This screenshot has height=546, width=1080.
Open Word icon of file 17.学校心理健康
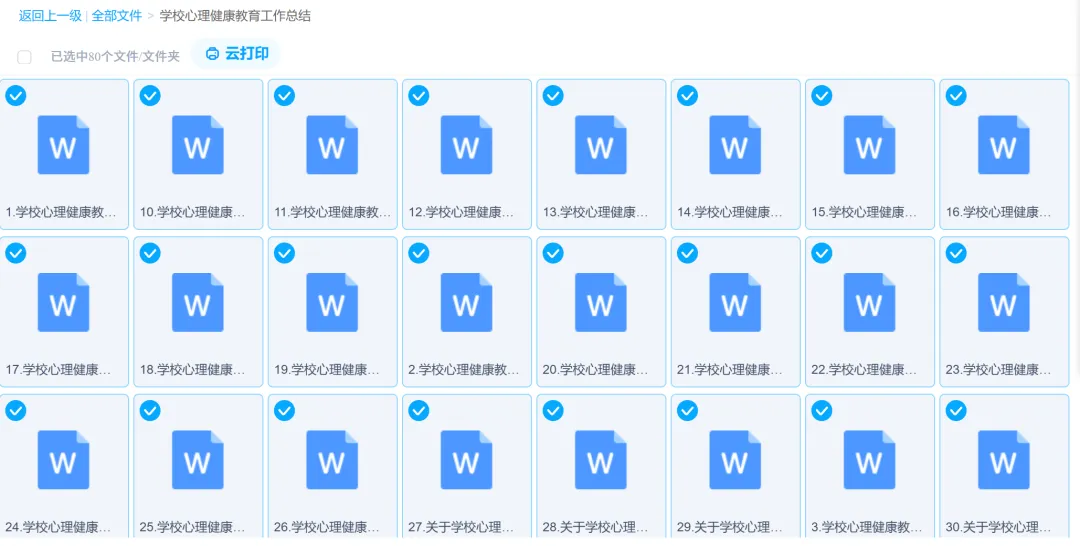(x=63, y=302)
